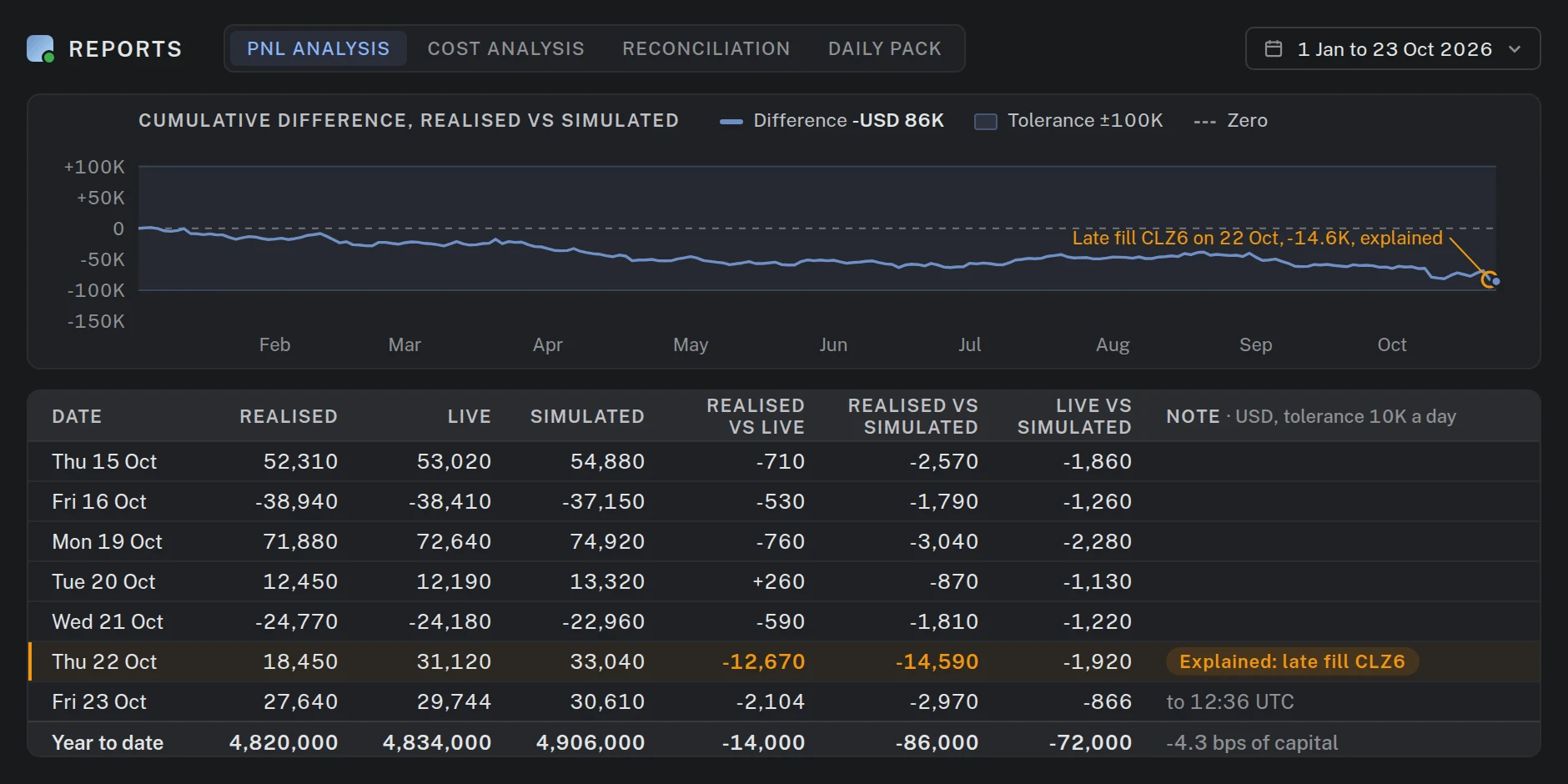The height and width of the screenshot is (784, 1568).
Task: Click the -866 live vs simulated cell
Action: [x=1107, y=701]
